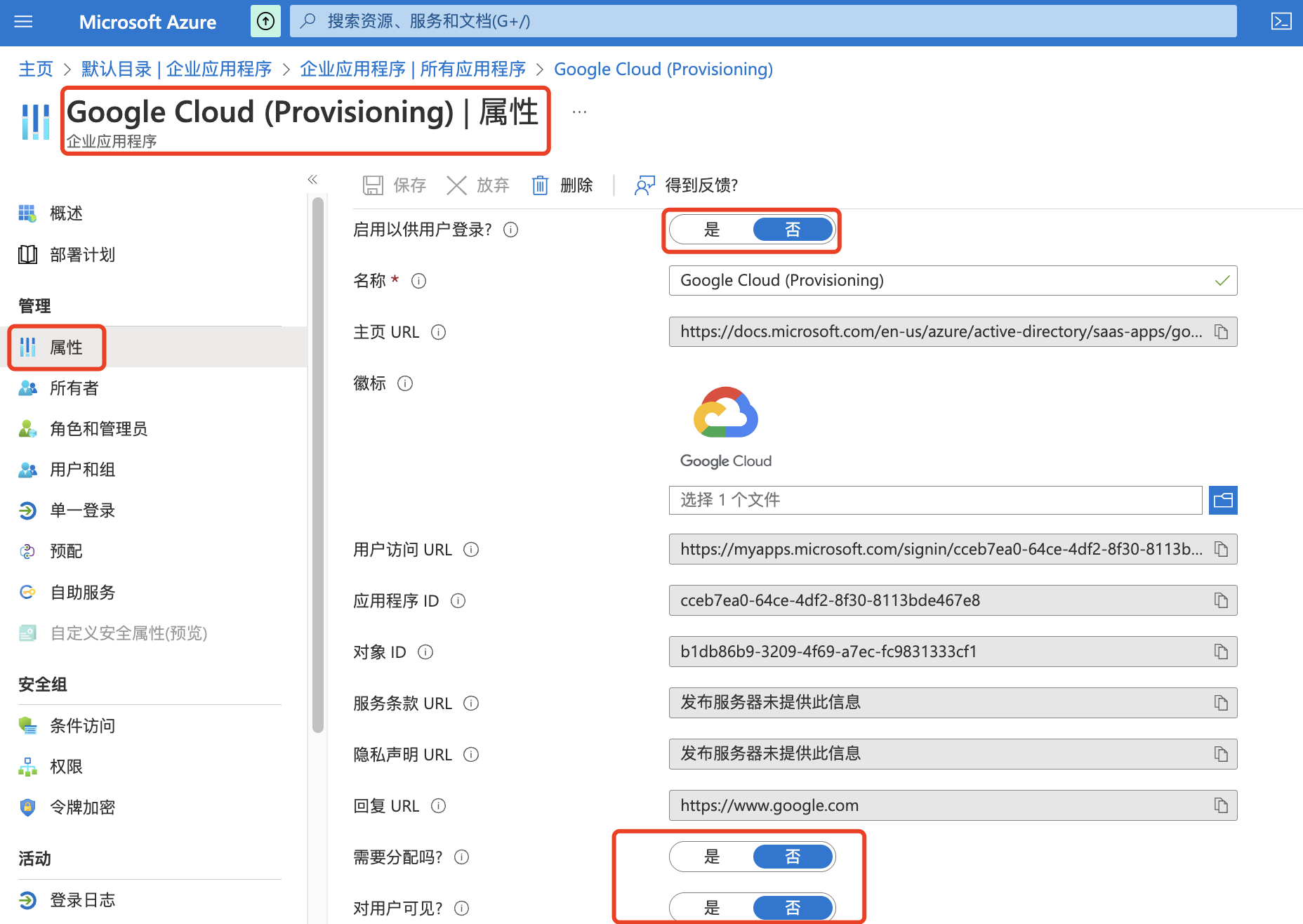The height and width of the screenshot is (924, 1303).
Task: Go to 主页 breadcrumb link
Action: tap(36, 70)
